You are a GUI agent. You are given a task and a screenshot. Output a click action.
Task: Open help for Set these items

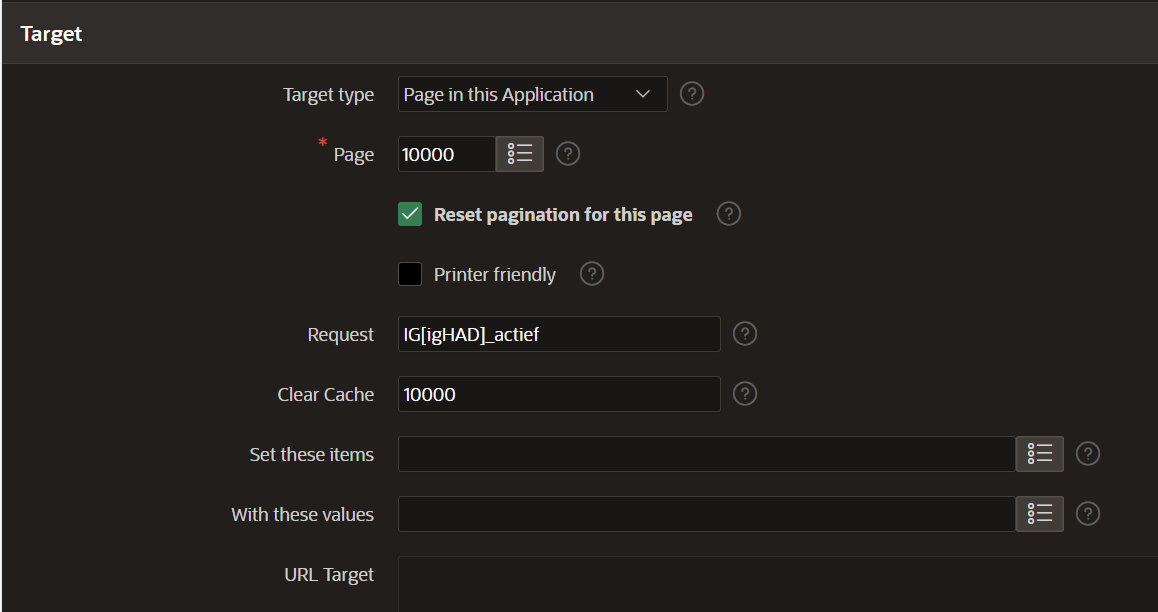[x=1087, y=454]
